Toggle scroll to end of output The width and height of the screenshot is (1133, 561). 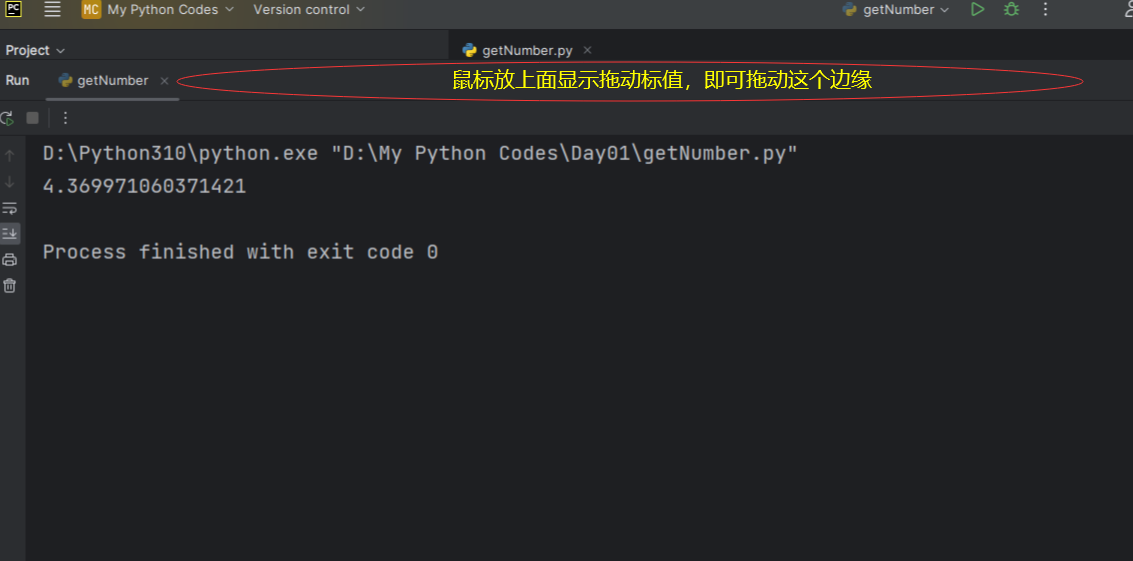coord(10,233)
